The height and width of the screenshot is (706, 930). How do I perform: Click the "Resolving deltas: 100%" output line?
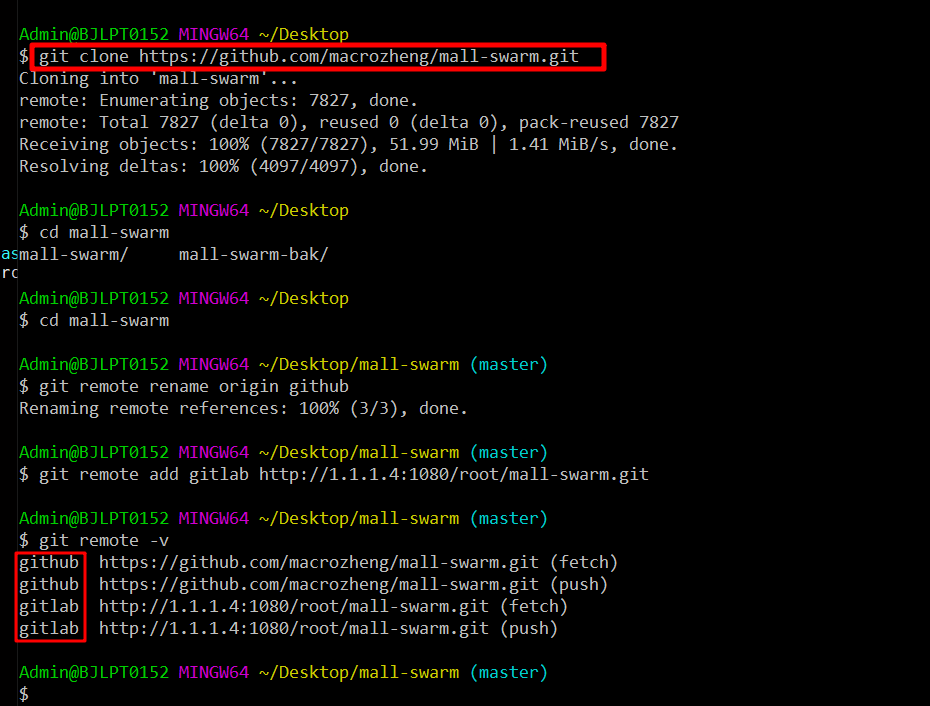point(223,166)
